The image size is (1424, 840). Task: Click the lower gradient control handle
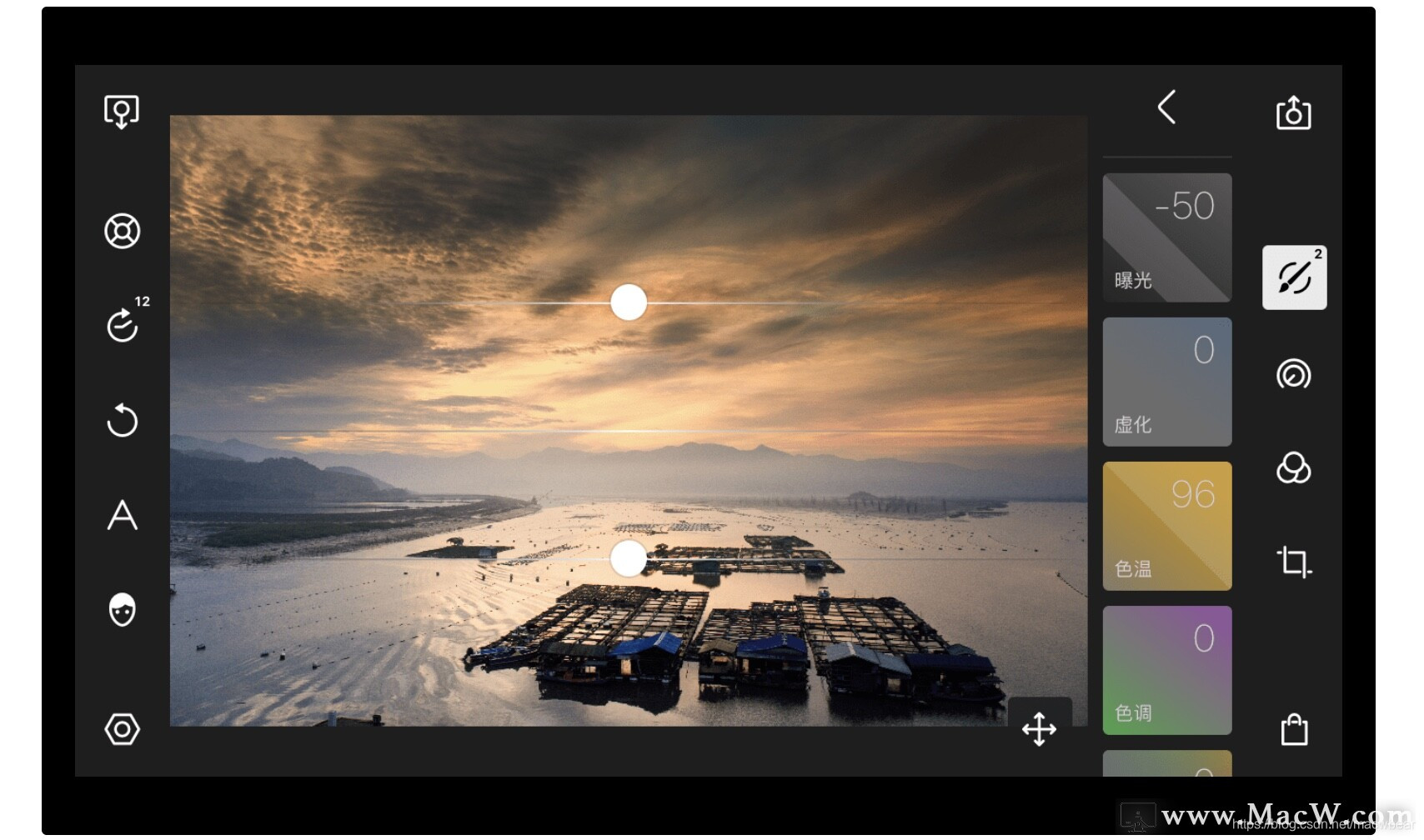[629, 558]
